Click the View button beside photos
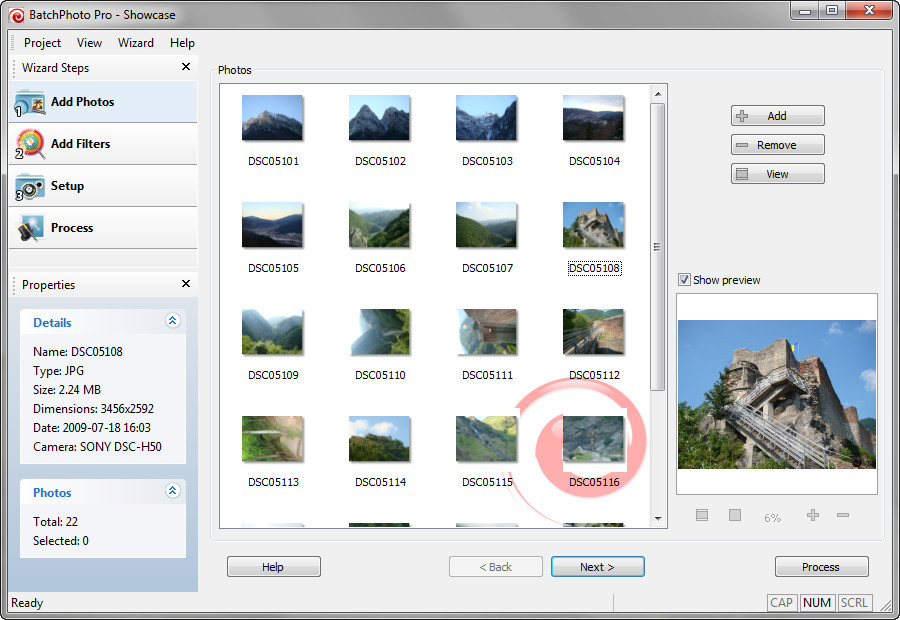 [x=778, y=174]
